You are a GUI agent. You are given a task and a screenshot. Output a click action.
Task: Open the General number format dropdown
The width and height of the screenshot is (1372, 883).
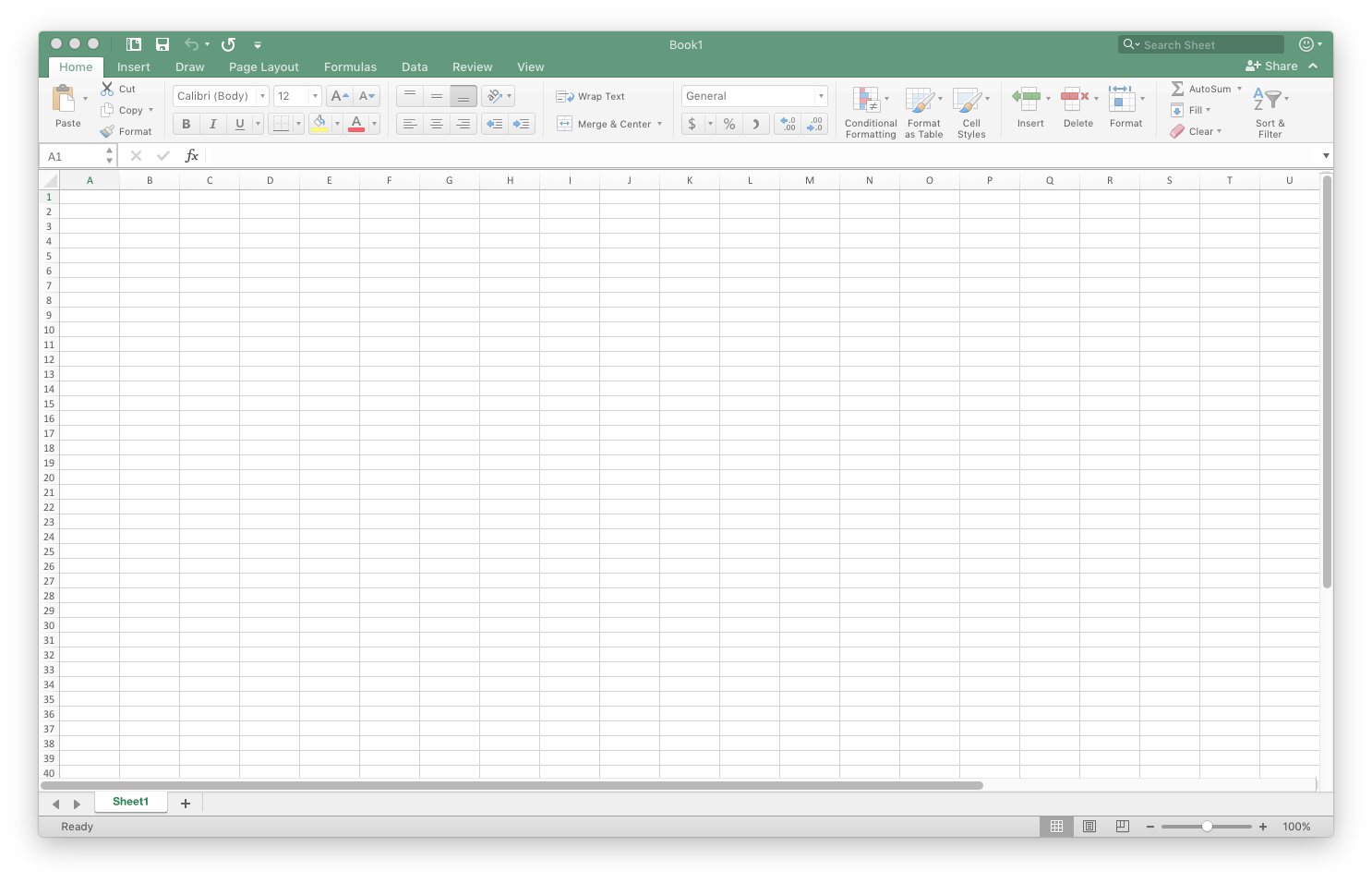click(820, 96)
